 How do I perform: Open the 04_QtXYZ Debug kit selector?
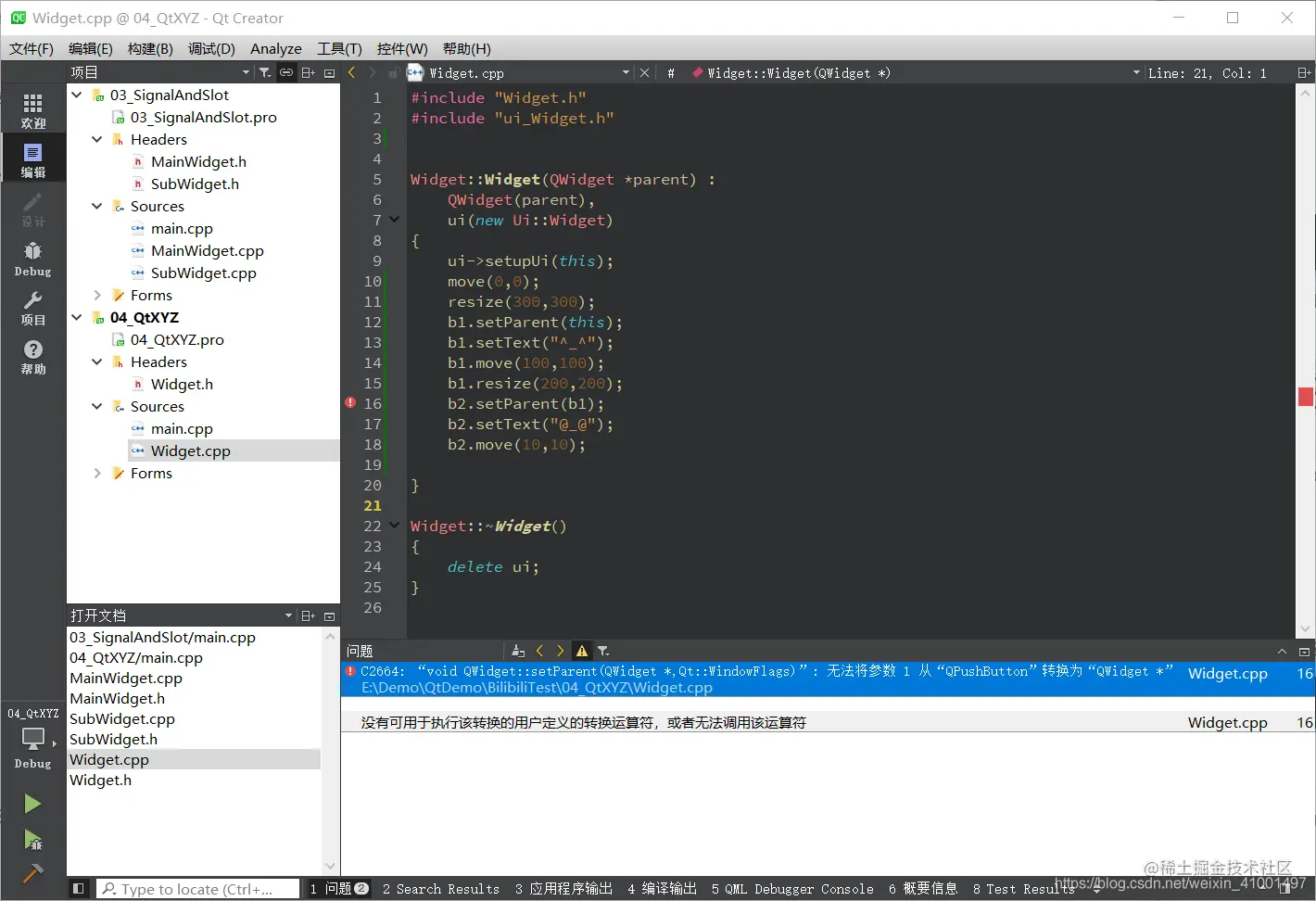click(33, 739)
